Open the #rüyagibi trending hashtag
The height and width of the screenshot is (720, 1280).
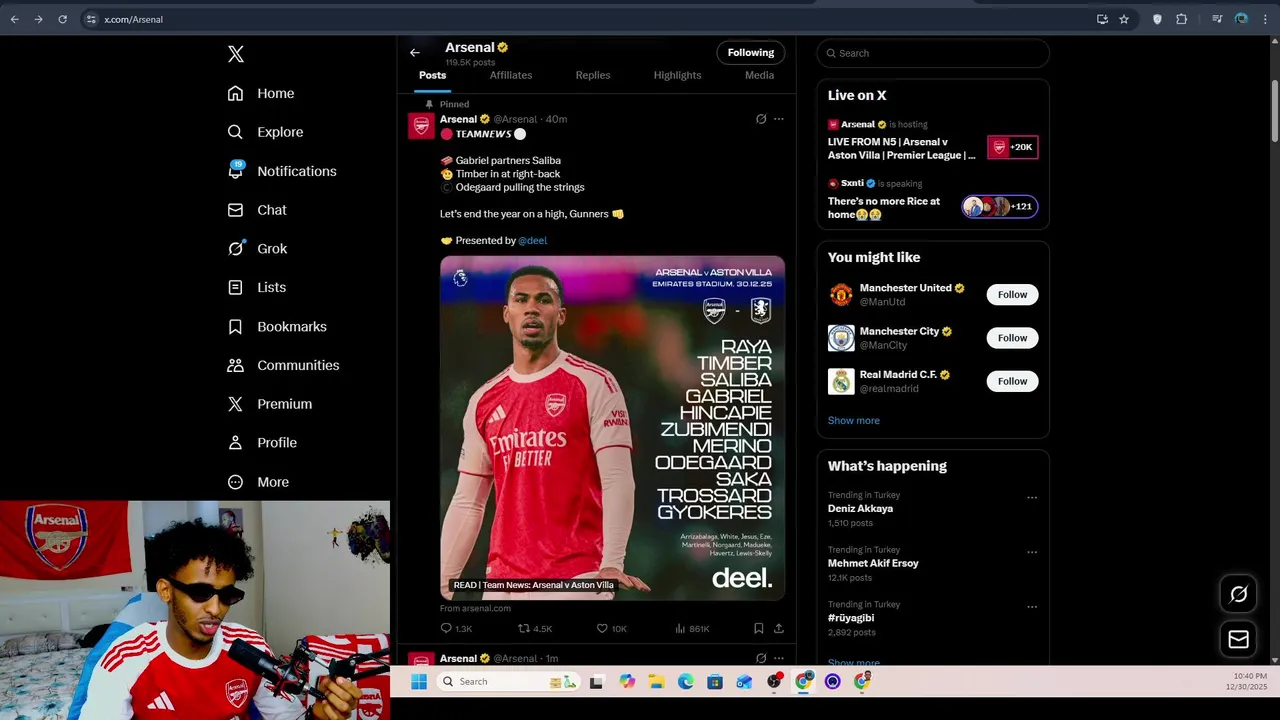pyautogui.click(x=851, y=618)
